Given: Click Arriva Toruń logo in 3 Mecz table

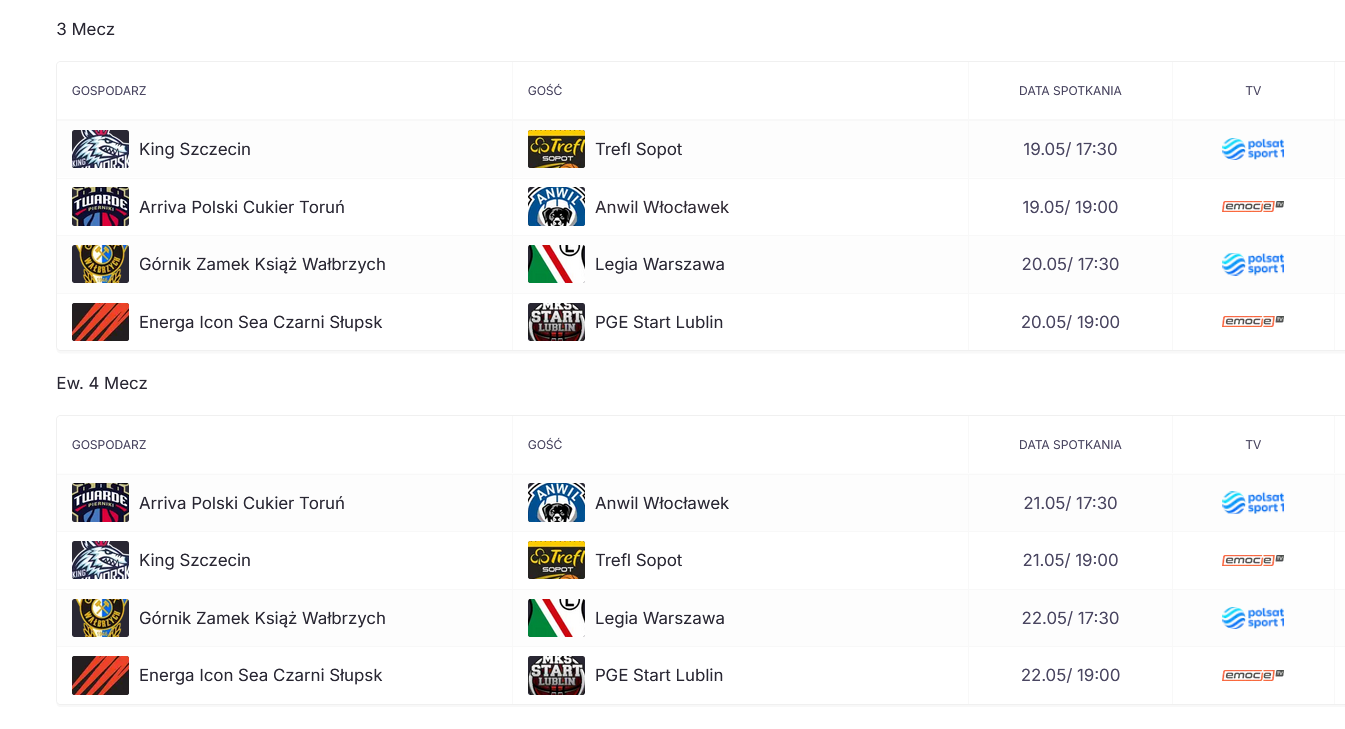Looking at the screenshot, I should pos(100,207).
